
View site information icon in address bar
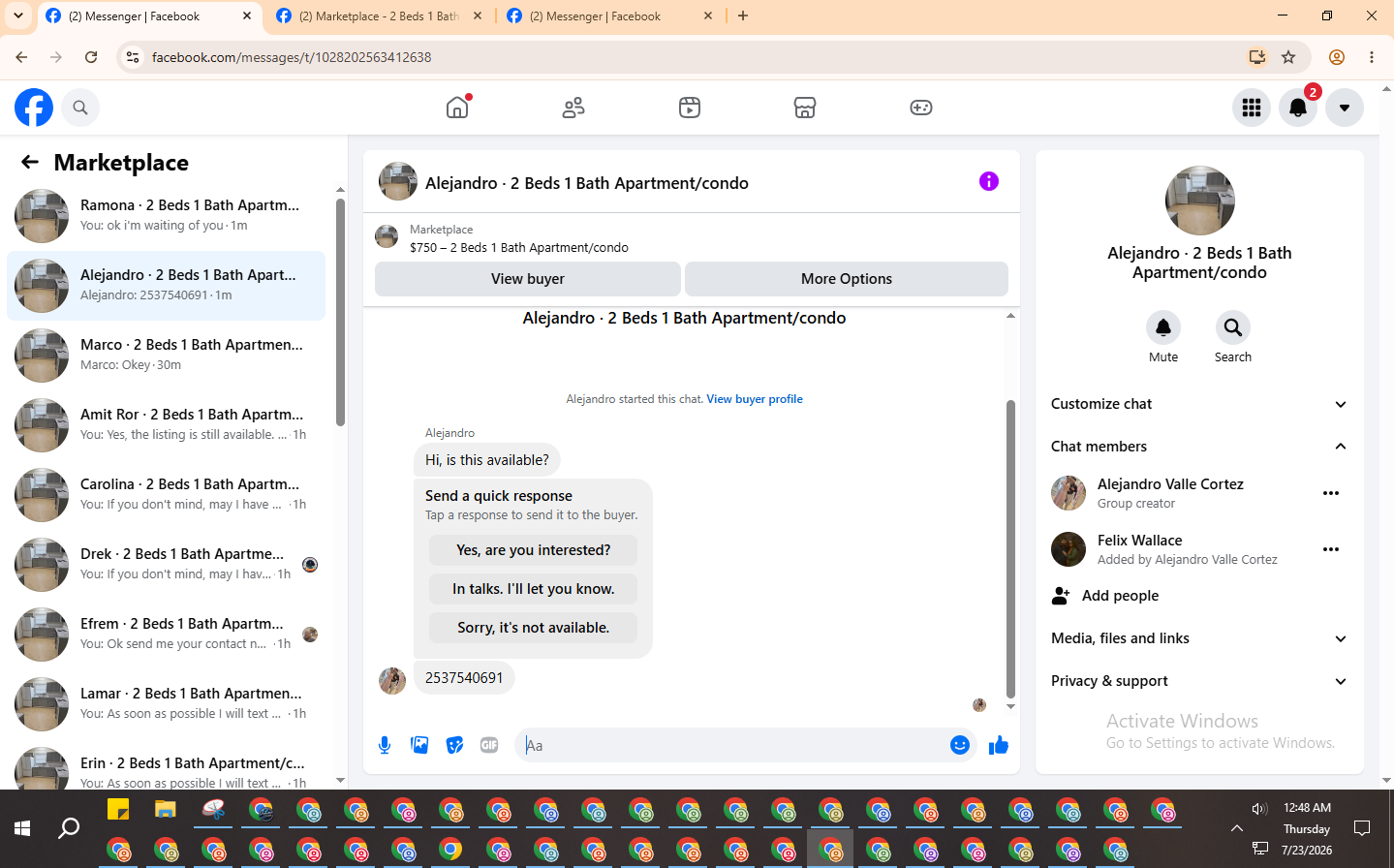134,57
